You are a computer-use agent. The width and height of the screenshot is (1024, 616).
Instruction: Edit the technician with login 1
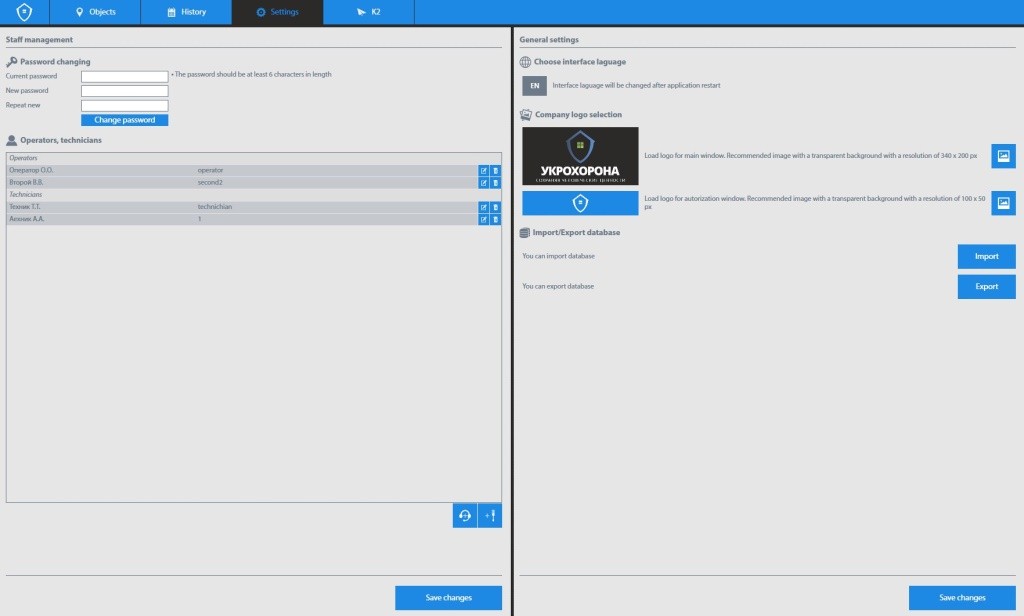pyautogui.click(x=483, y=219)
